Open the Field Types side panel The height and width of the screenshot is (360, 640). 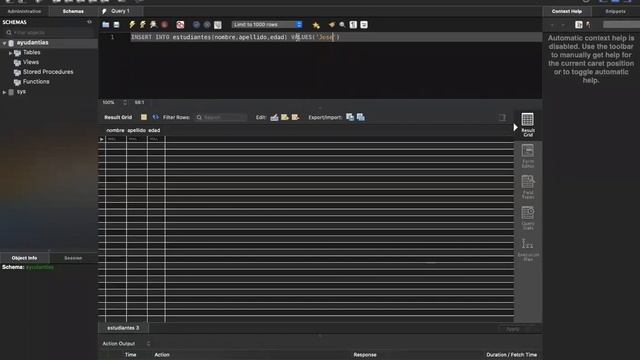(527, 187)
